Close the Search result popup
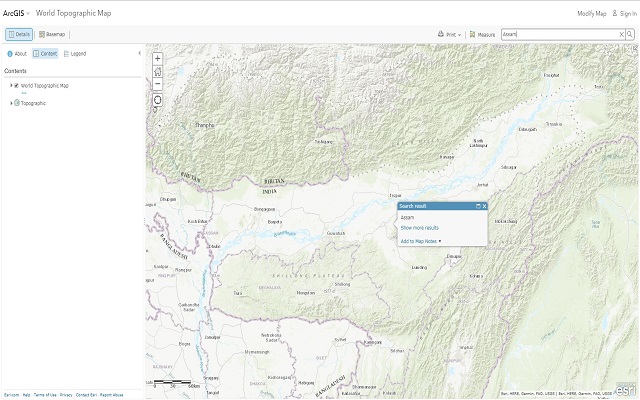640x400 pixels. click(484, 206)
